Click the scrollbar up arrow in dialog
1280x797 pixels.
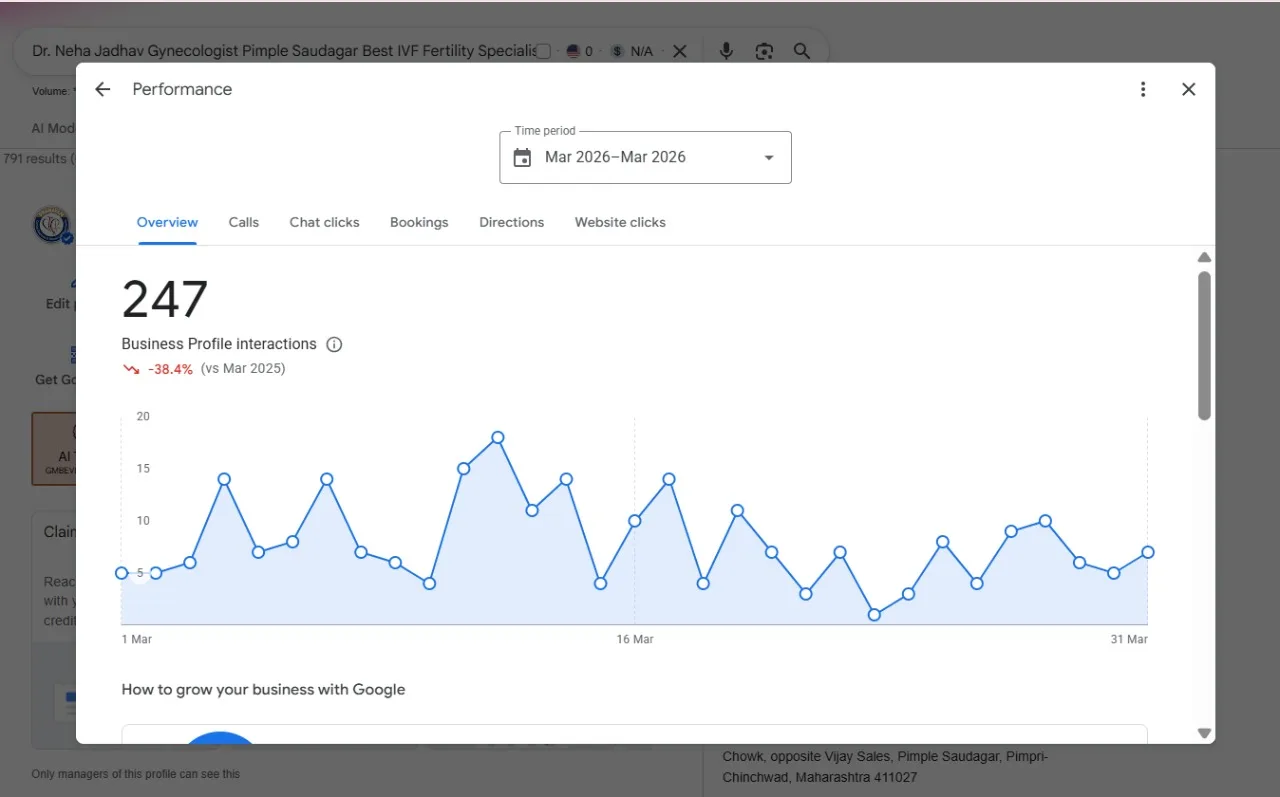click(1204, 258)
